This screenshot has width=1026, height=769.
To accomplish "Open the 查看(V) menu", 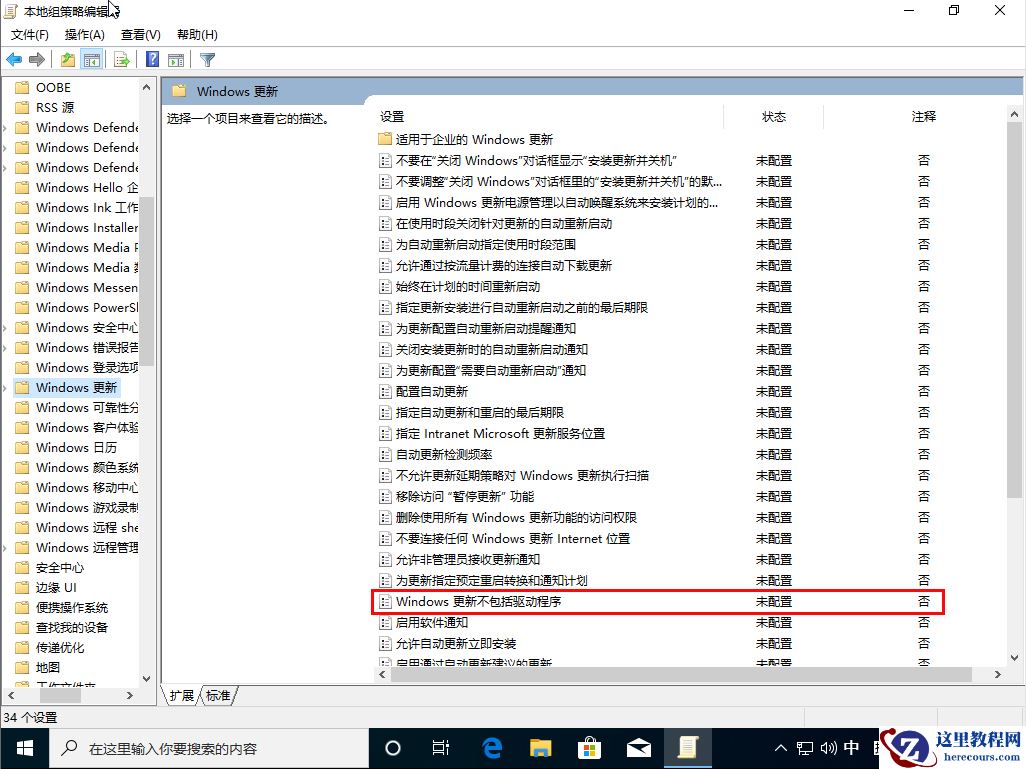I will 139,34.
